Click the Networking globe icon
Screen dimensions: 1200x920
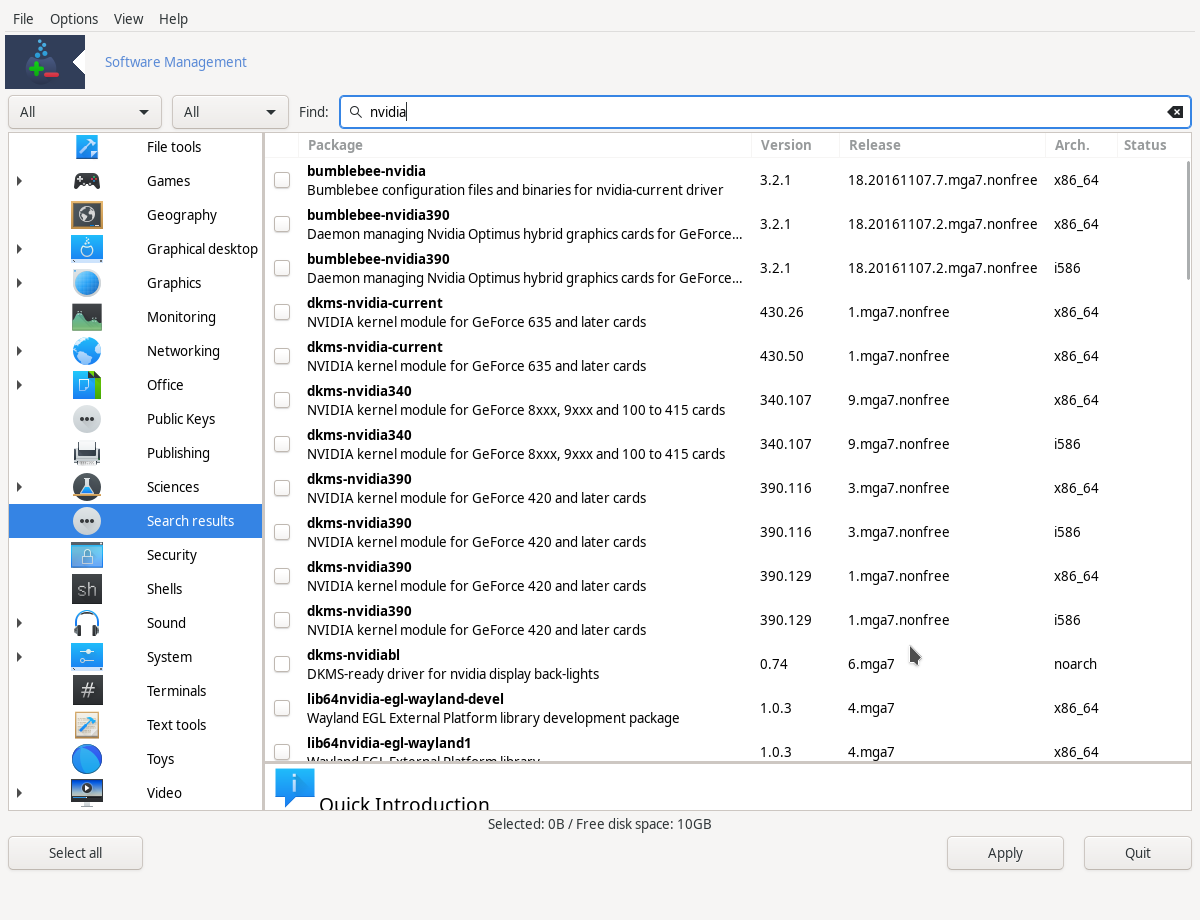87,351
